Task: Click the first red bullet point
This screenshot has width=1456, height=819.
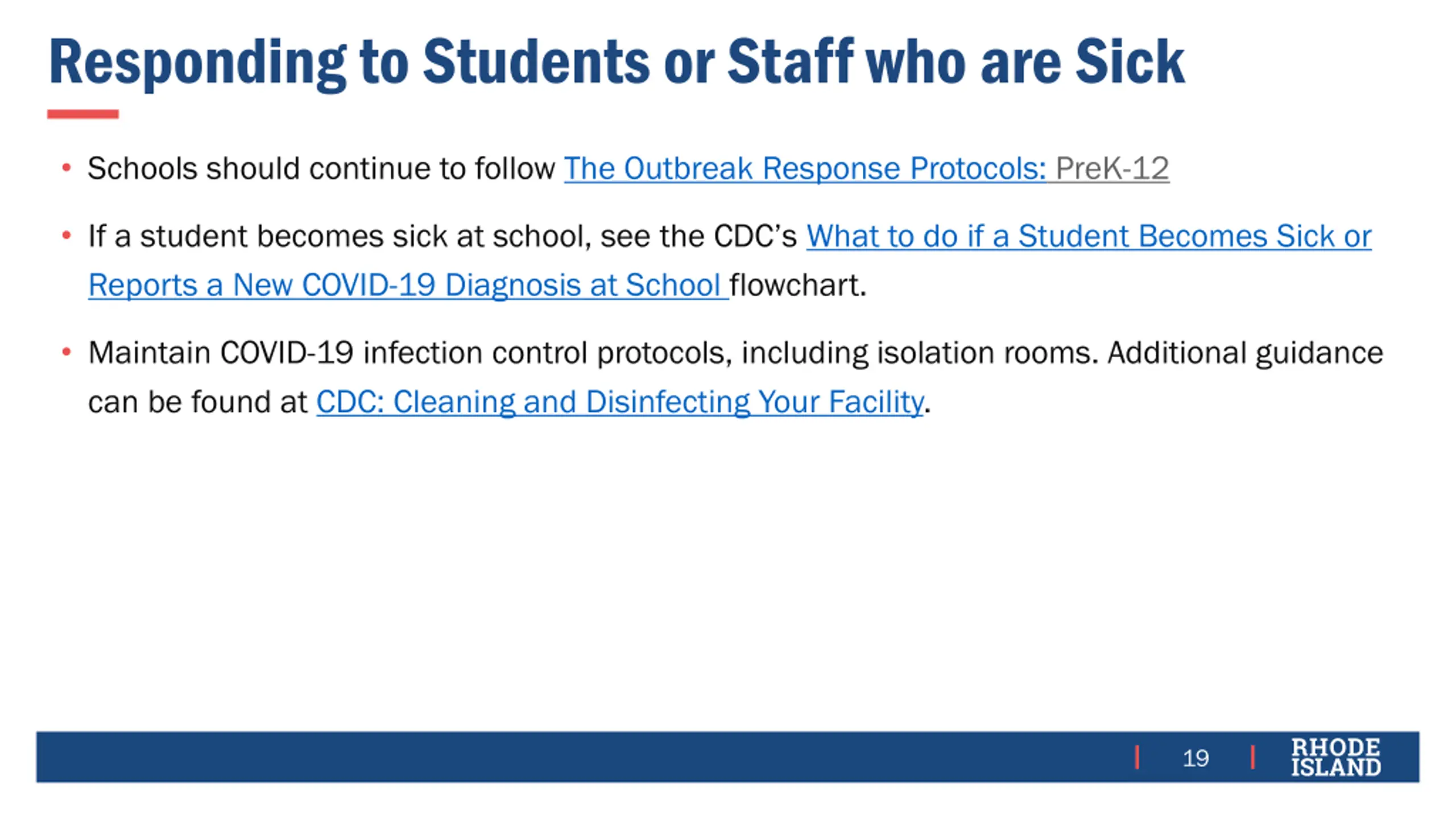Action: (67, 168)
